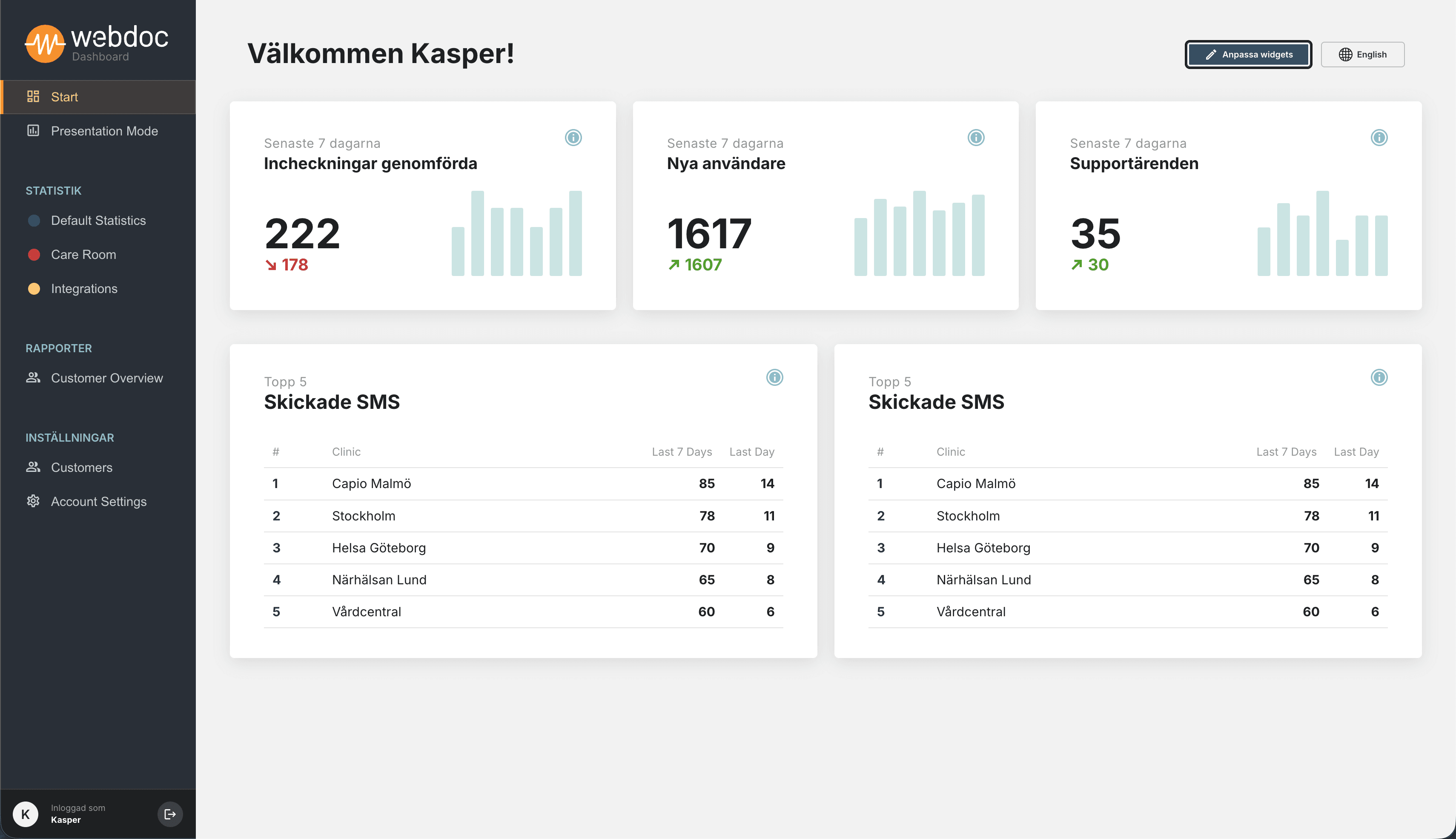The image size is (1456, 839).
Task: Click the Kasper avatar circle at bottom left
Action: pos(26,813)
